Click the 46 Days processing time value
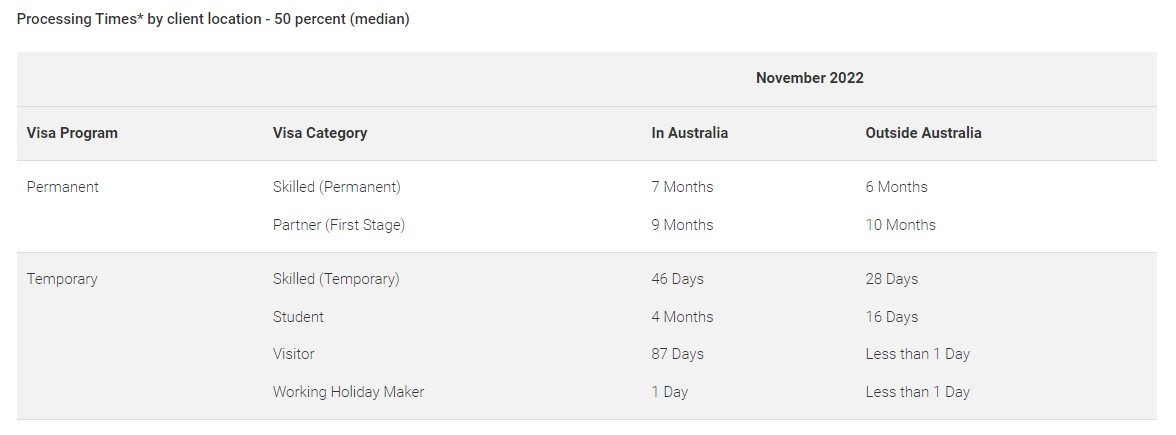Screen dimensions: 1176x435 click(677, 279)
